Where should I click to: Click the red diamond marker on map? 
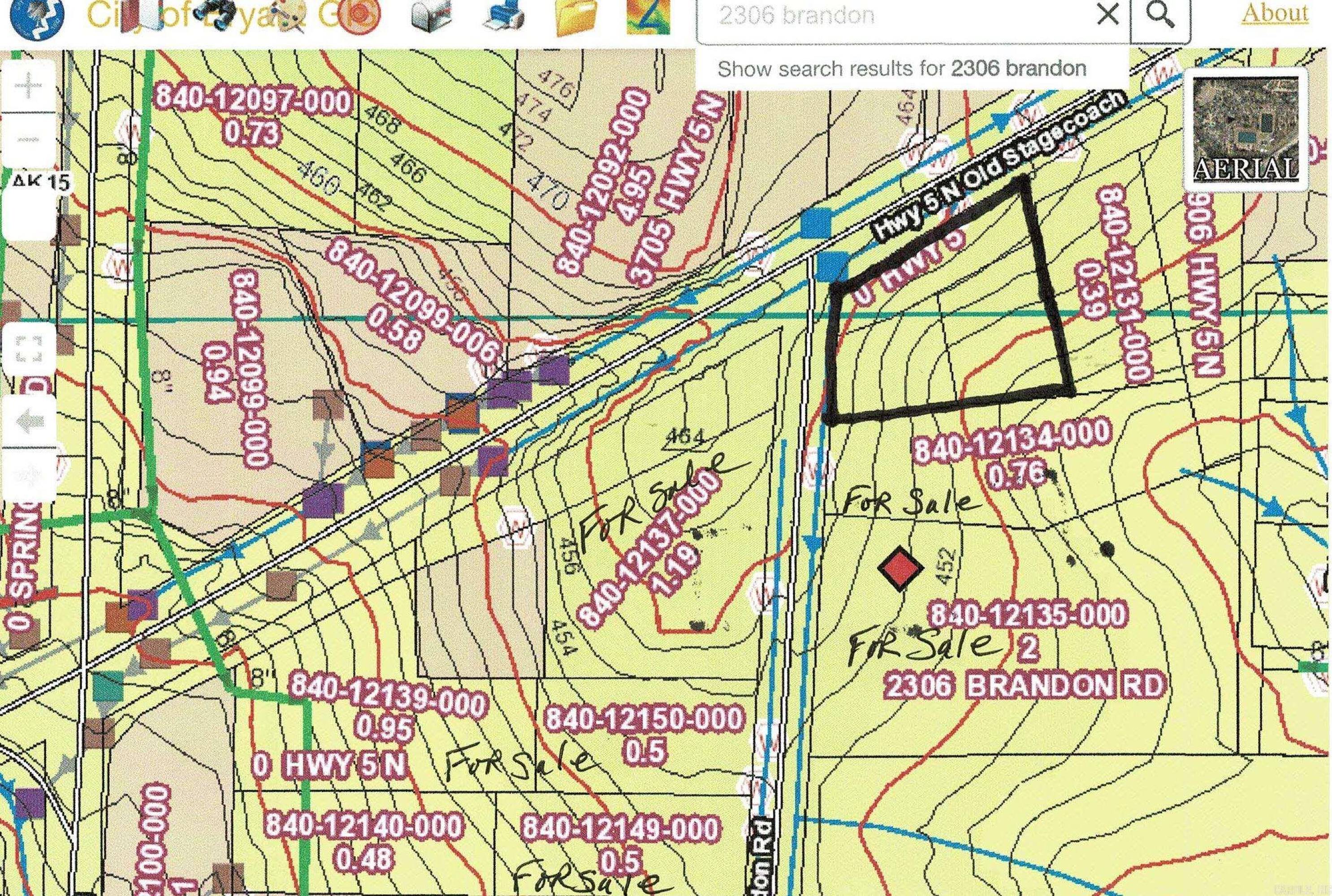click(x=900, y=569)
